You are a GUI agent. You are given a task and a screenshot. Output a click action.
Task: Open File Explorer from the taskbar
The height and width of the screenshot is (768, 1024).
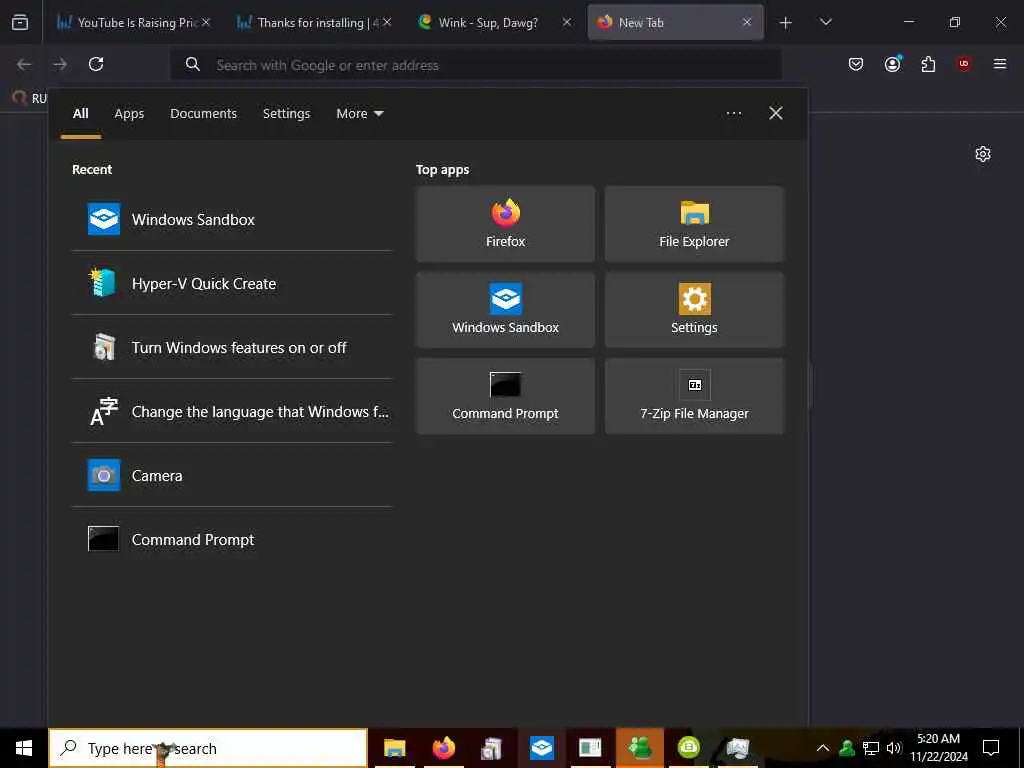click(x=394, y=748)
